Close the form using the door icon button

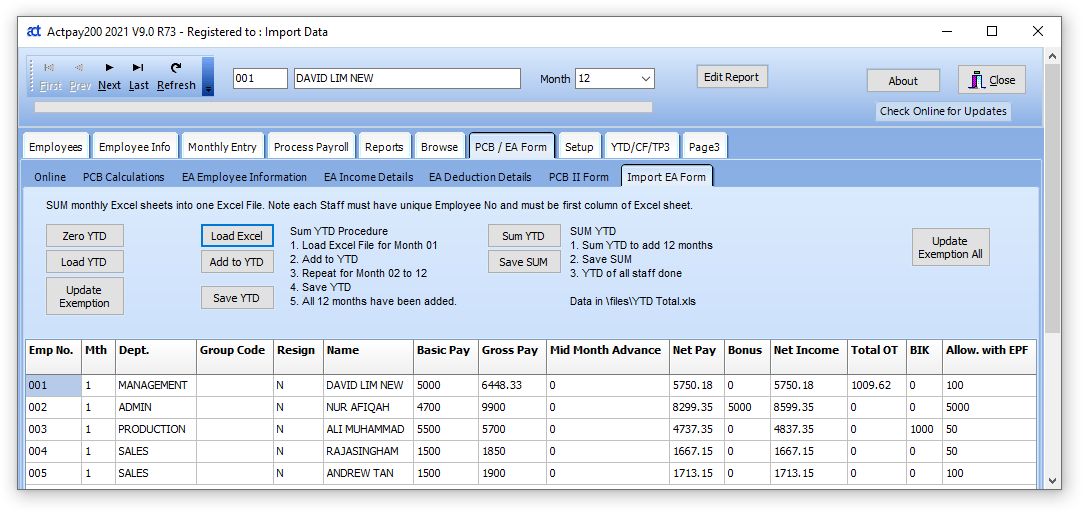click(991, 80)
